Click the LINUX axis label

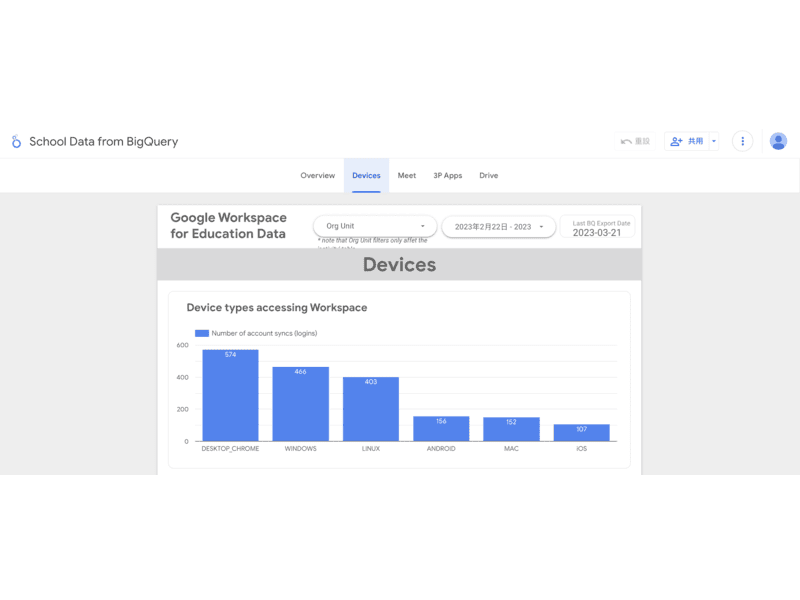coord(371,448)
